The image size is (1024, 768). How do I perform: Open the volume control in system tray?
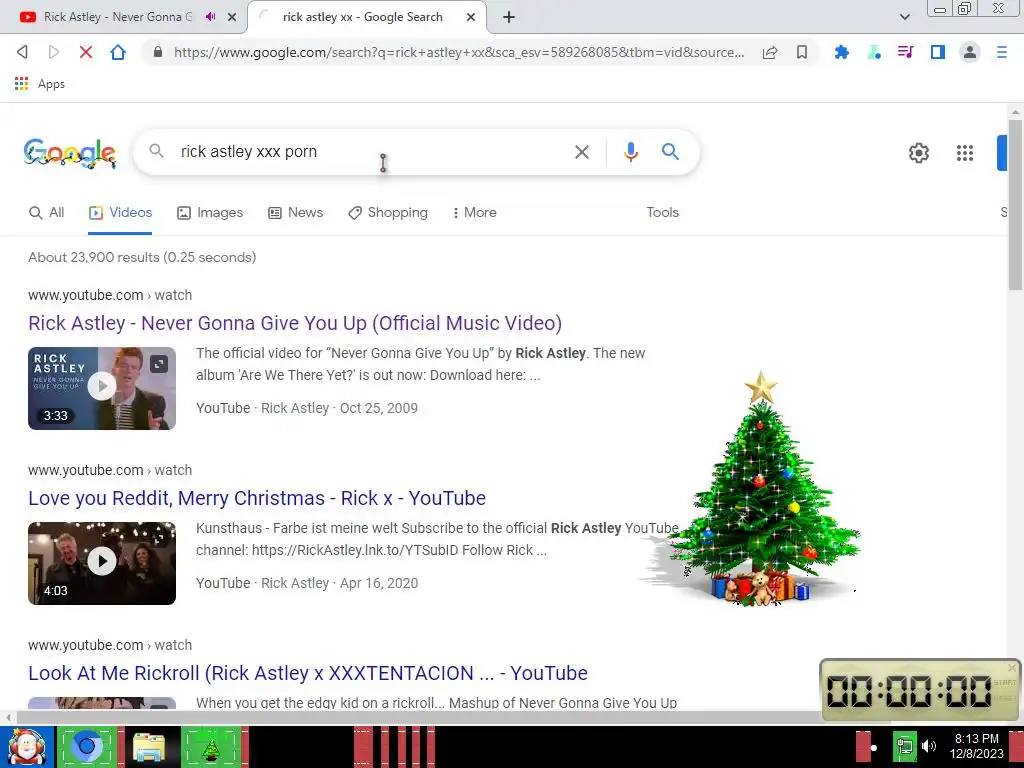(929, 746)
